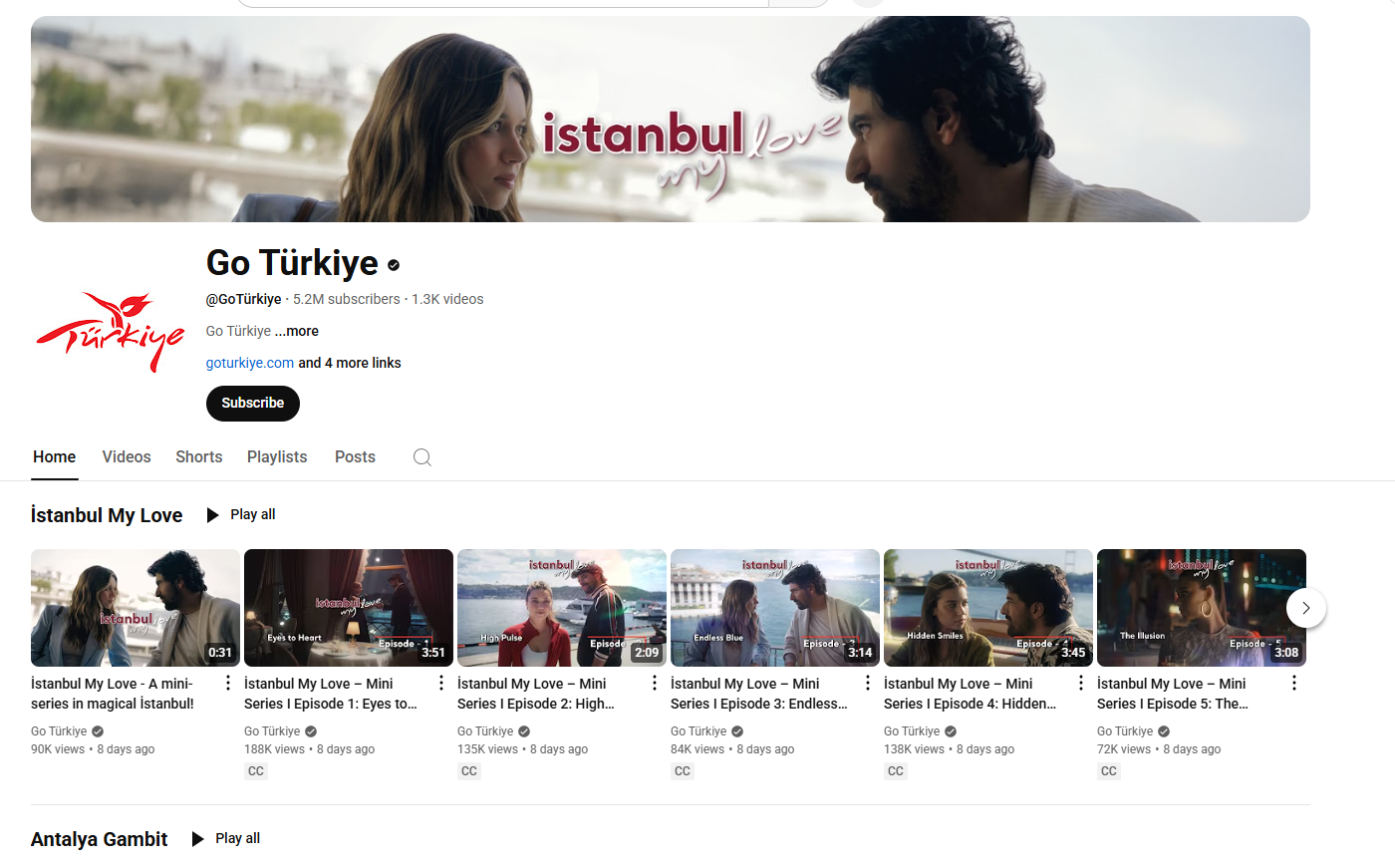Click the channel search magnifier icon
1395x868 pixels.
(x=422, y=457)
